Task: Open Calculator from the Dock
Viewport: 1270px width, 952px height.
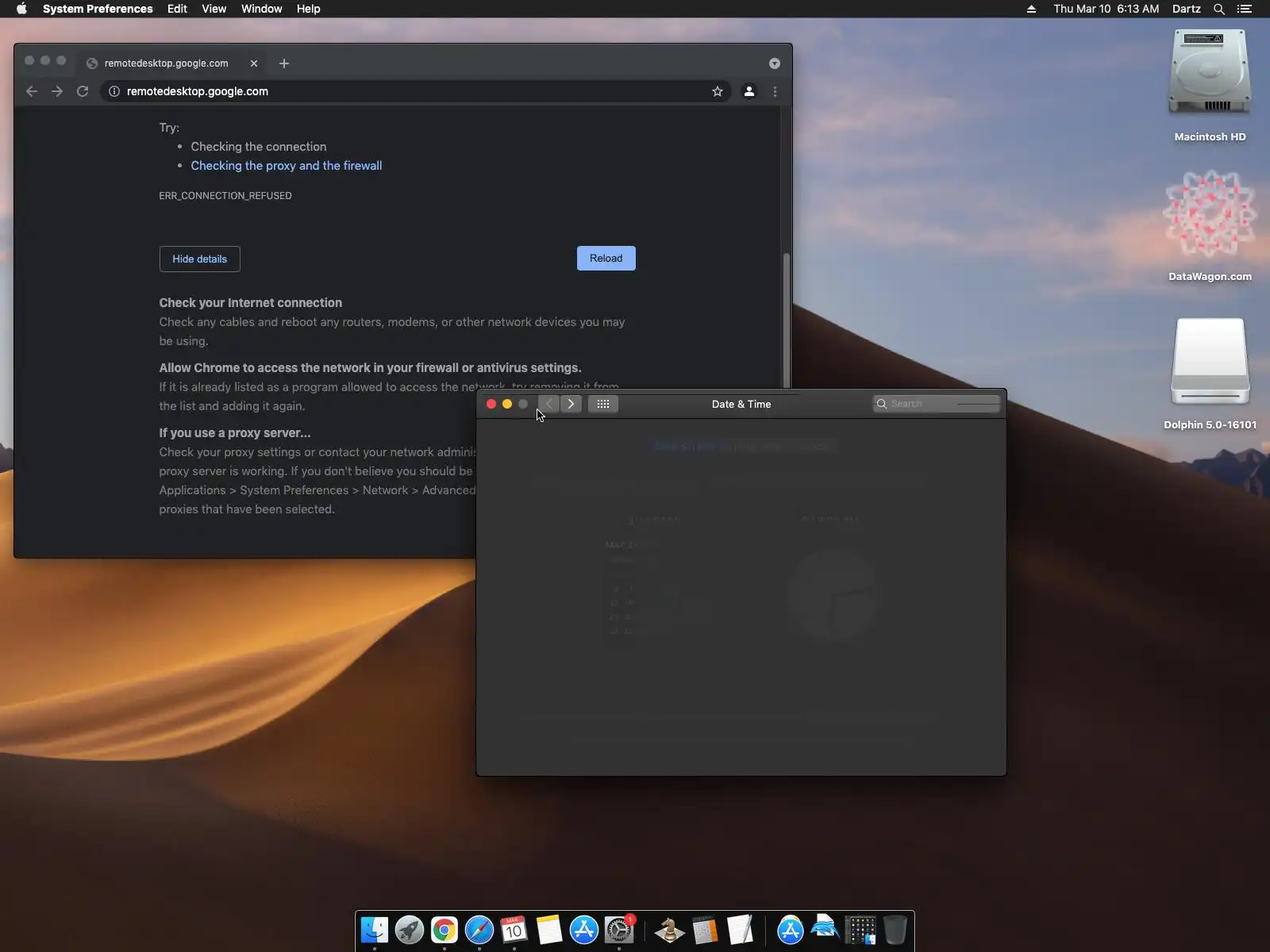Action: [705, 930]
